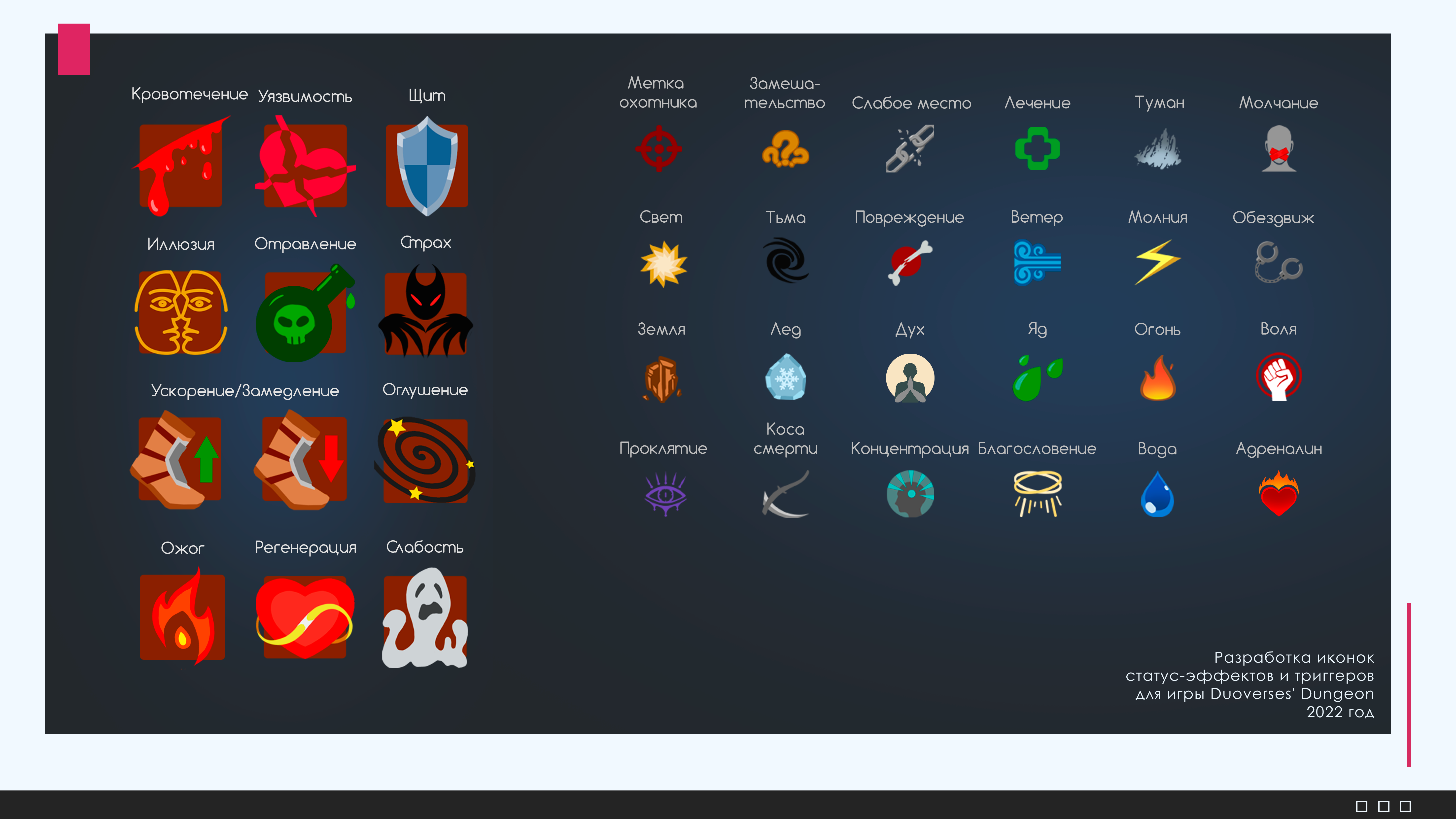Click the Лед snowflake crystal icon
This screenshot has width=1456, height=819.
786,376
